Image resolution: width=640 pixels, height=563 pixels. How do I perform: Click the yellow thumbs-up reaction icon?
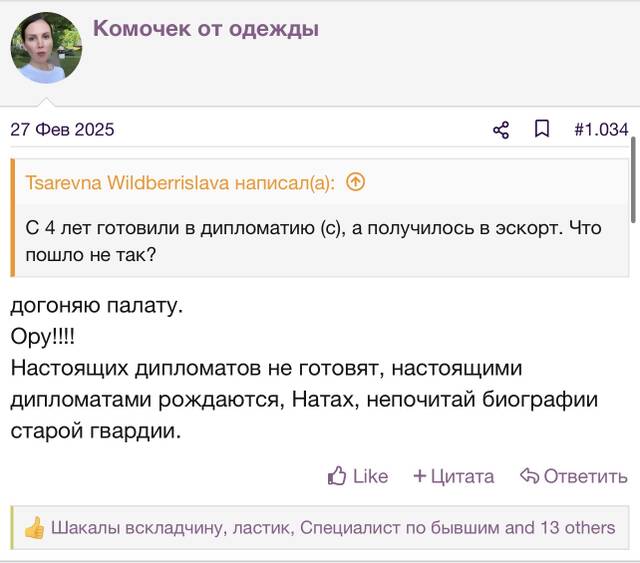(x=34, y=527)
